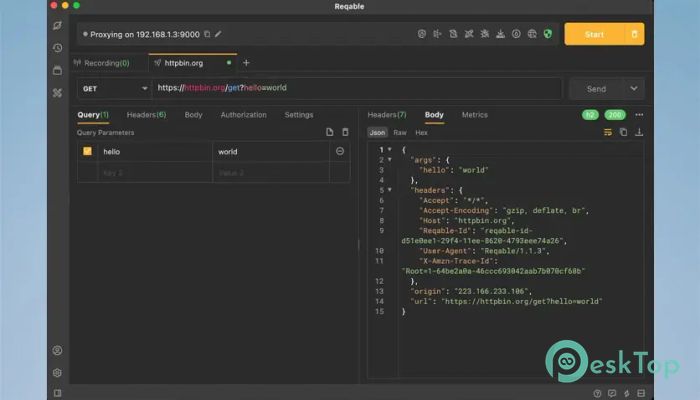Open the breakpoint toolbar icon

(x=438, y=34)
